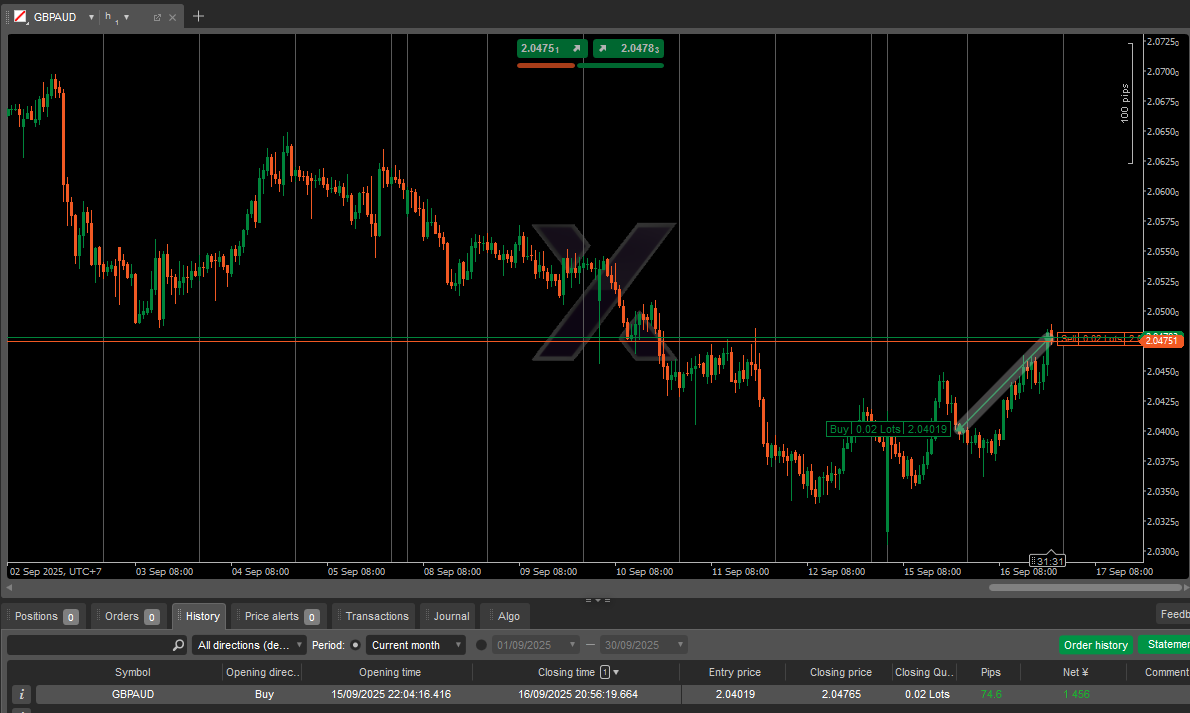
Task: Open the GBPAUD symbol selector dropdown arrow
Action: [x=91, y=17]
